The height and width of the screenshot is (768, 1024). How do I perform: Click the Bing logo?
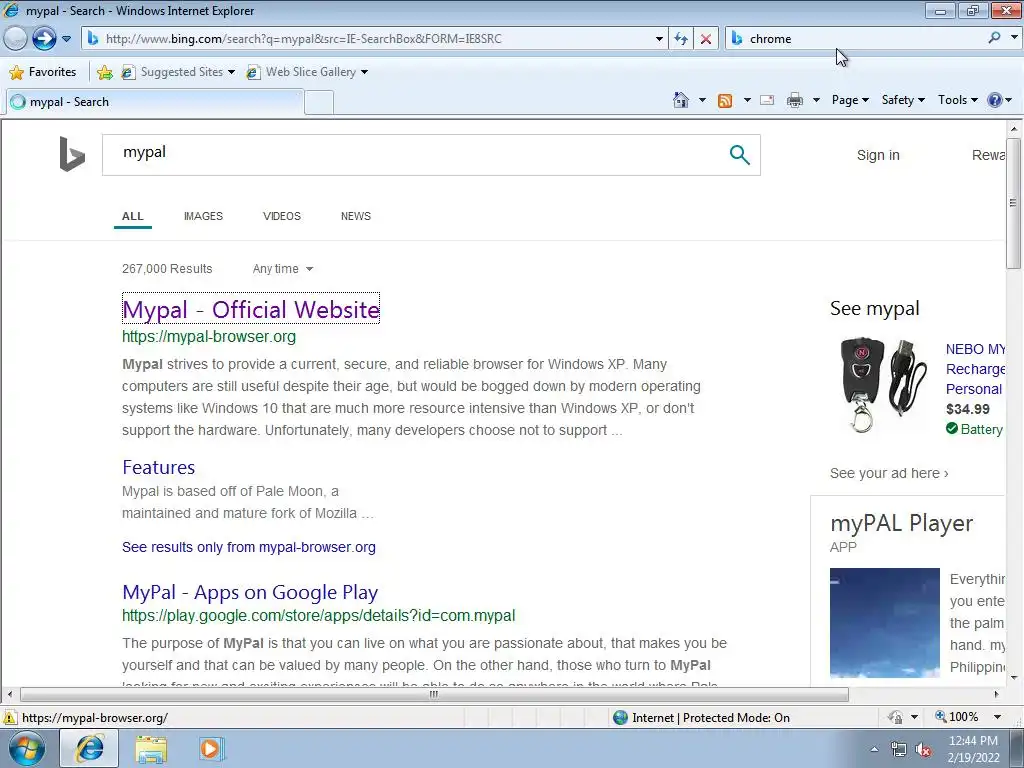point(72,154)
